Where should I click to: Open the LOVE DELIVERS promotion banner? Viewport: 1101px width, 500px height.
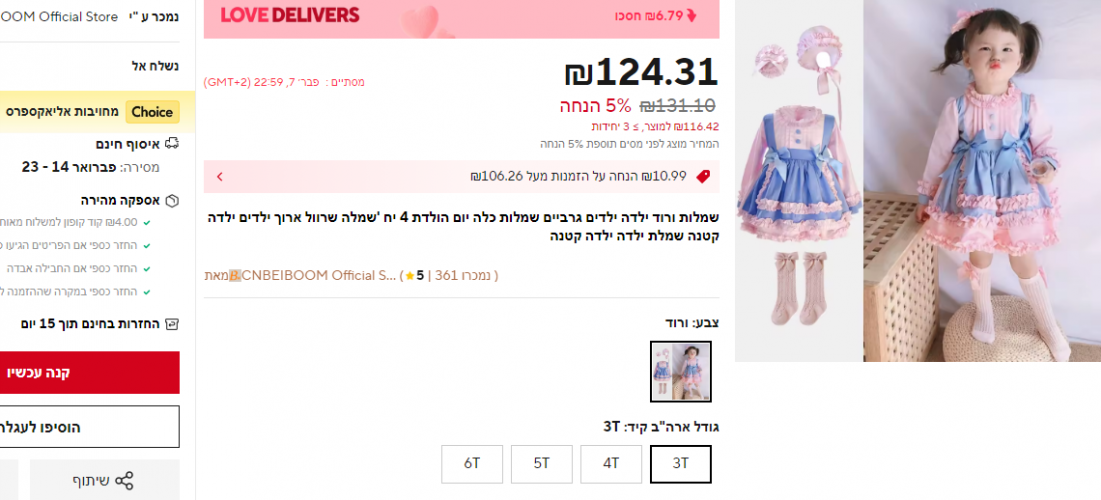coord(461,18)
